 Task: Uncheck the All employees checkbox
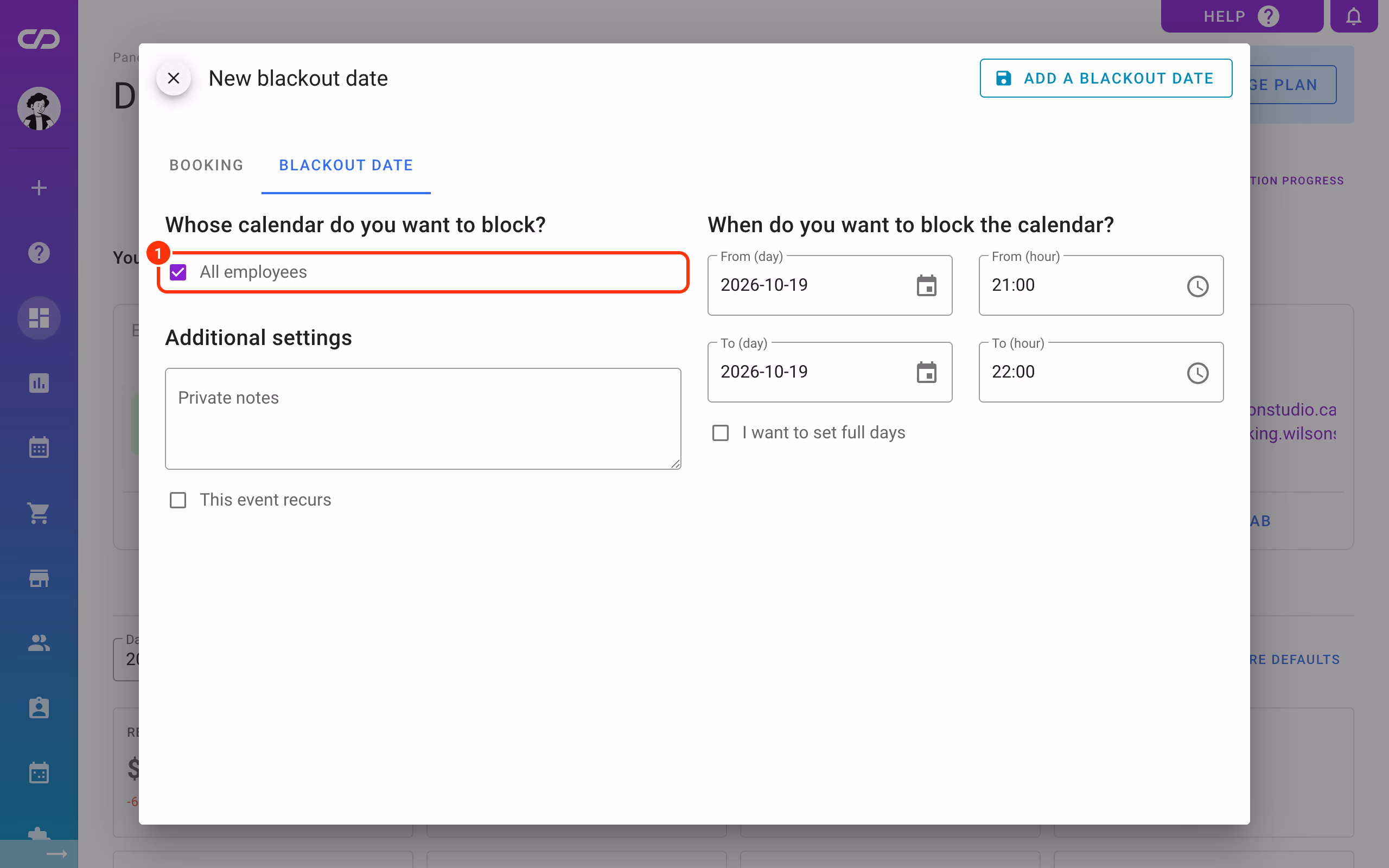[178, 272]
